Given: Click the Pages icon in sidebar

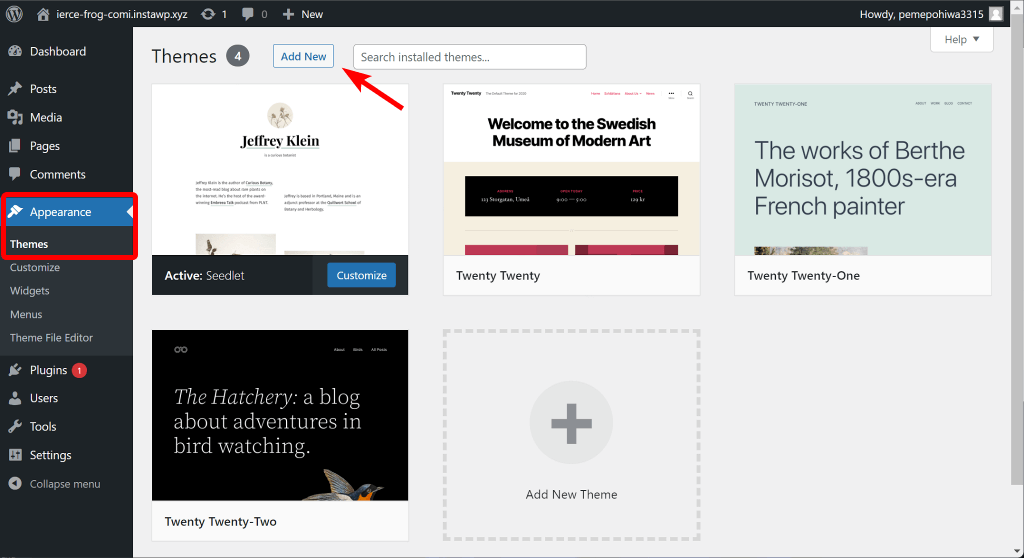Looking at the screenshot, I should pos(15,146).
